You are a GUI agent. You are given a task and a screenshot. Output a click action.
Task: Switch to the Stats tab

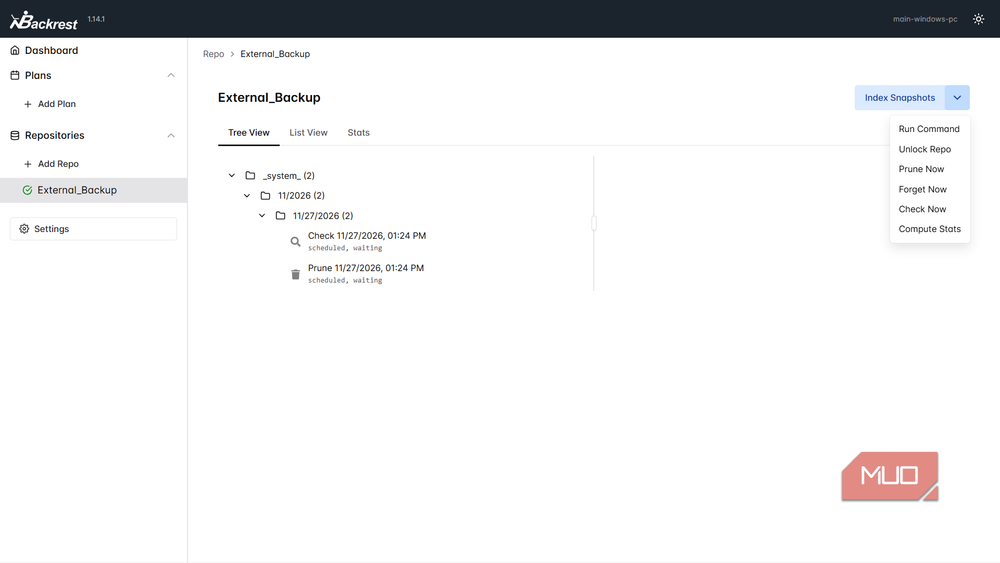(x=358, y=133)
